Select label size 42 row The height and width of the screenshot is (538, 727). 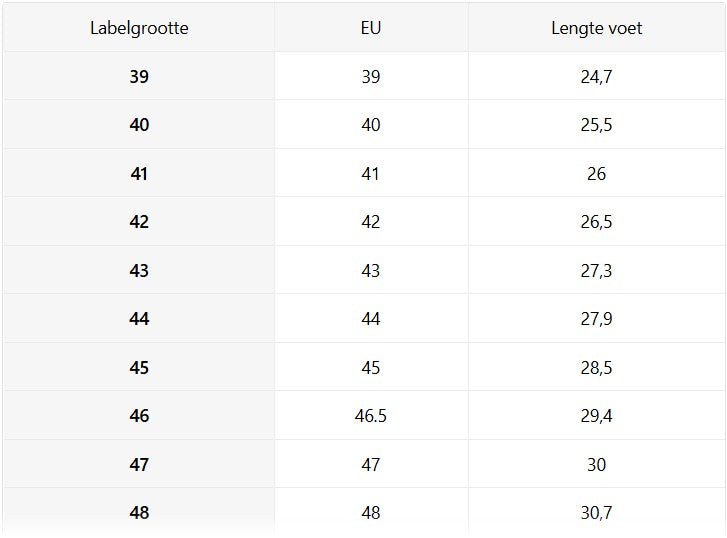click(x=139, y=222)
